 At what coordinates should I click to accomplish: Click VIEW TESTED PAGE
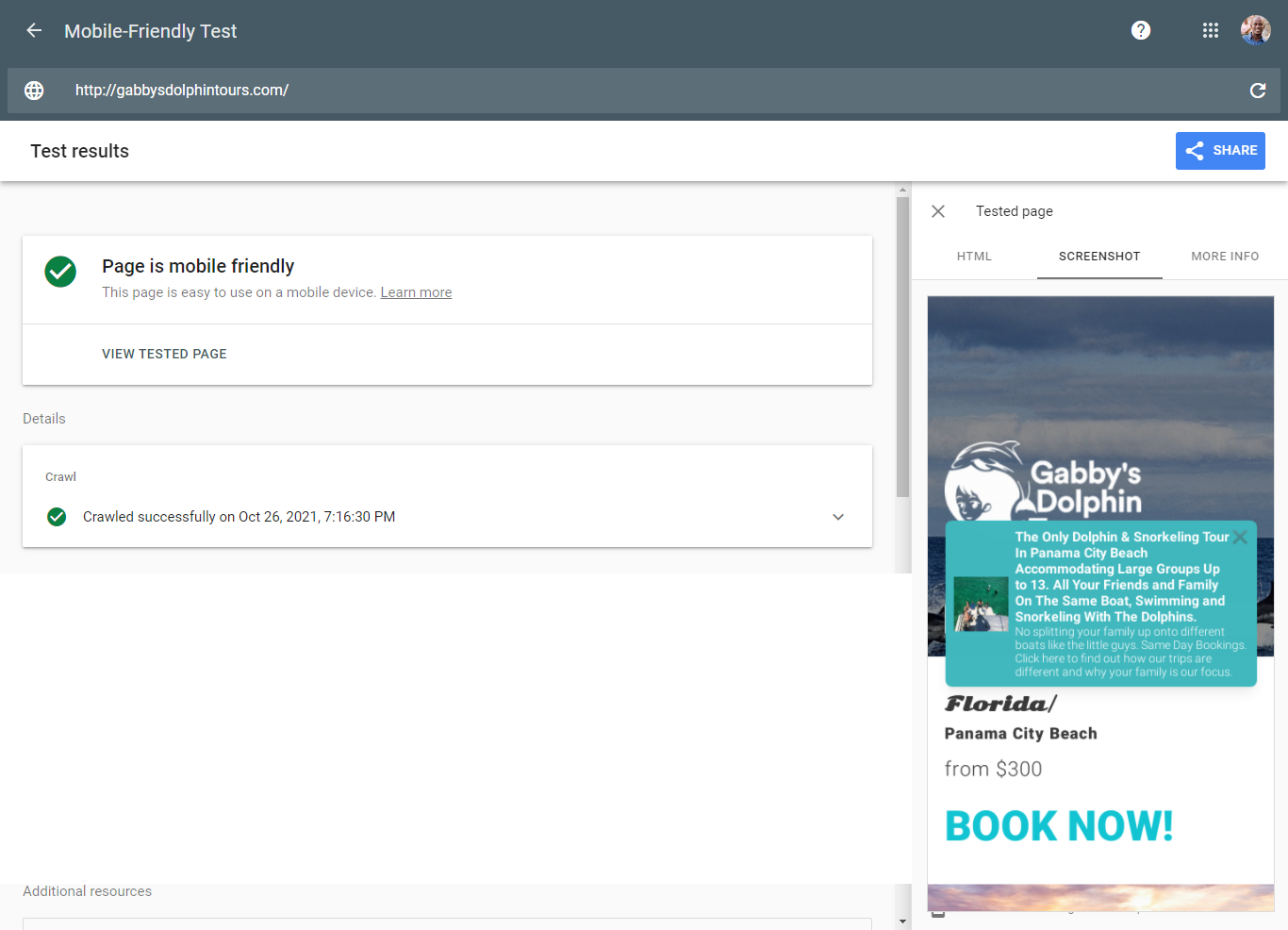point(164,354)
